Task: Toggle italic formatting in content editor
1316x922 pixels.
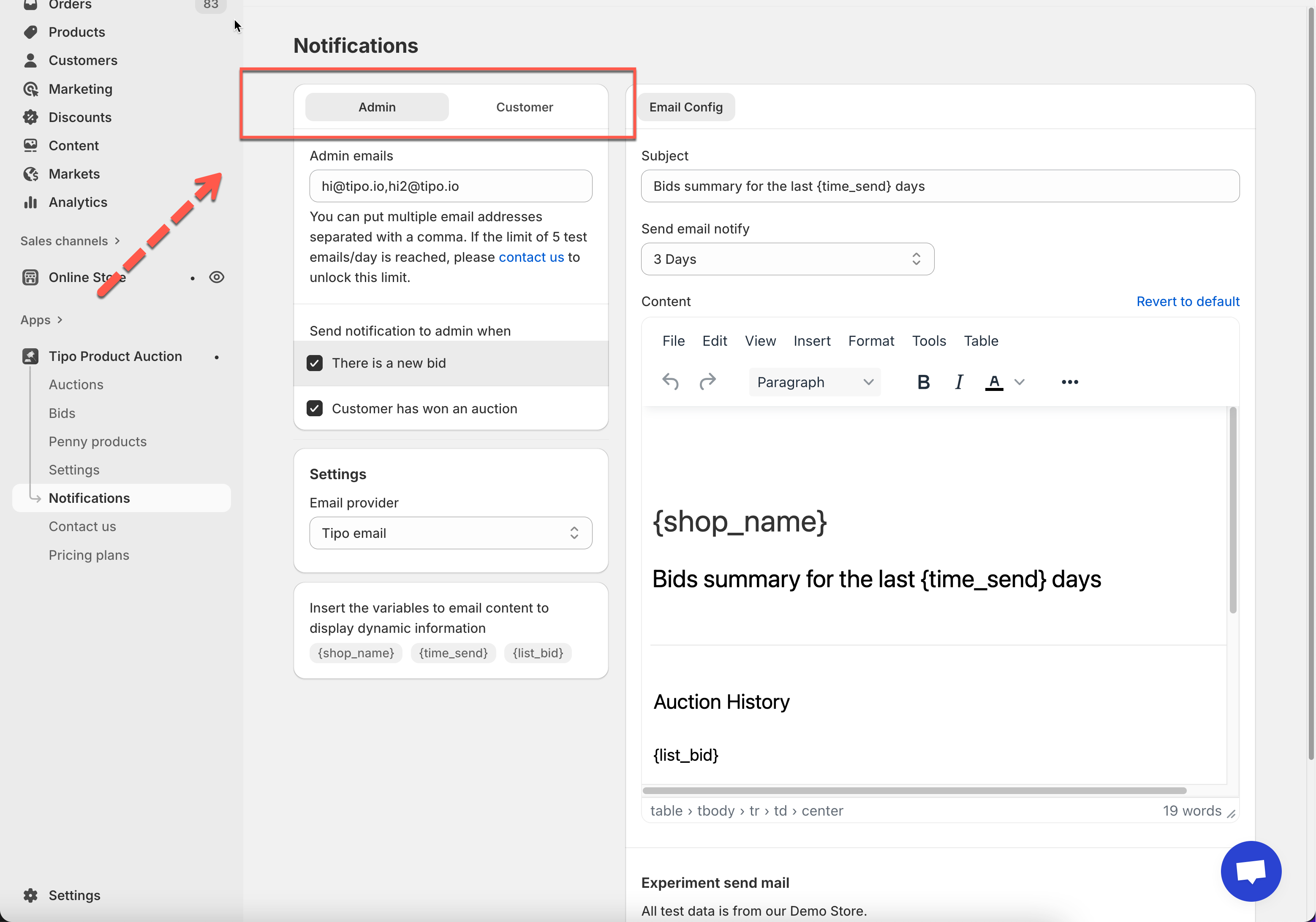Action: click(x=958, y=382)
